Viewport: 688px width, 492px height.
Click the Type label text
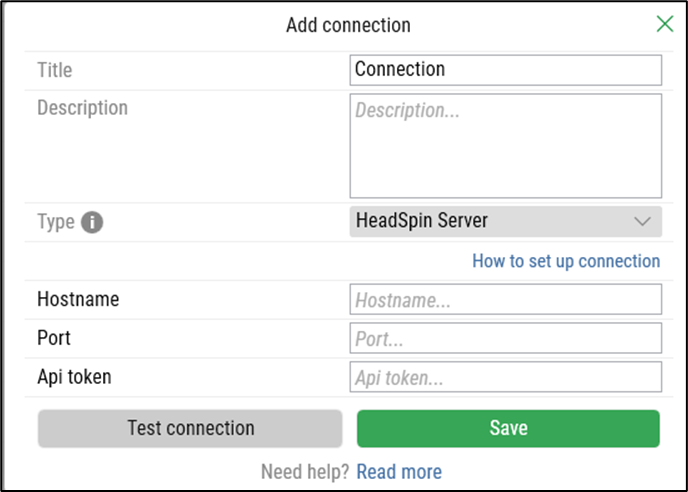coord(56,222)
